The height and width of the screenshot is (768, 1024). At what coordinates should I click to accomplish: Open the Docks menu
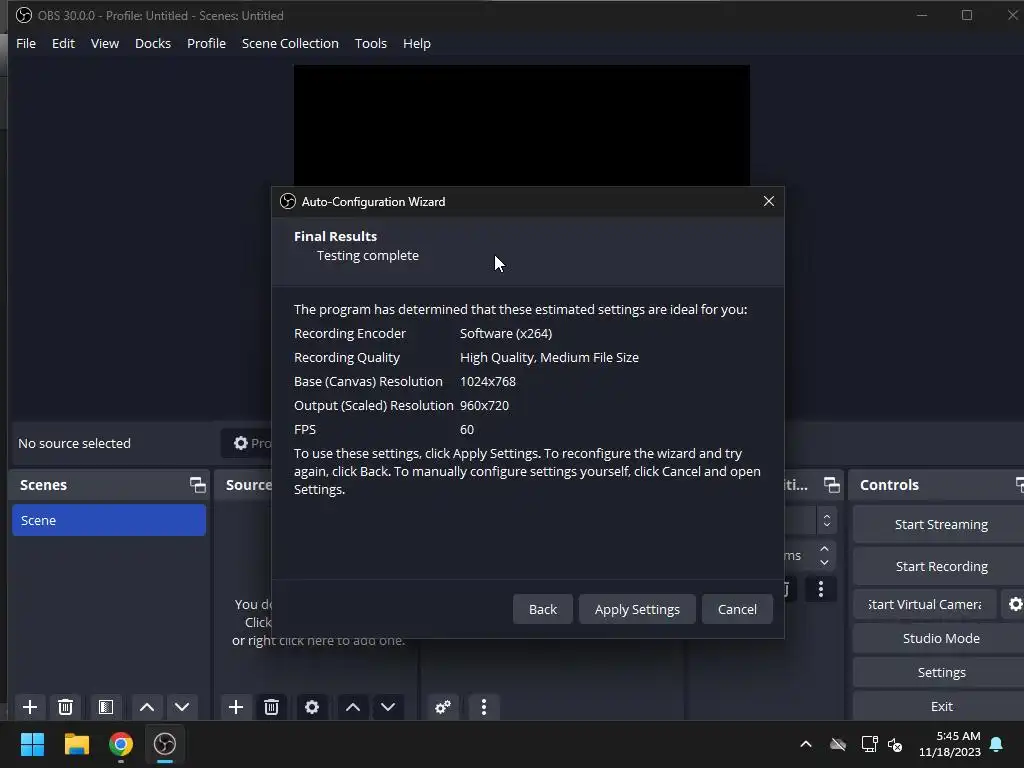click(x=153, y=43)
